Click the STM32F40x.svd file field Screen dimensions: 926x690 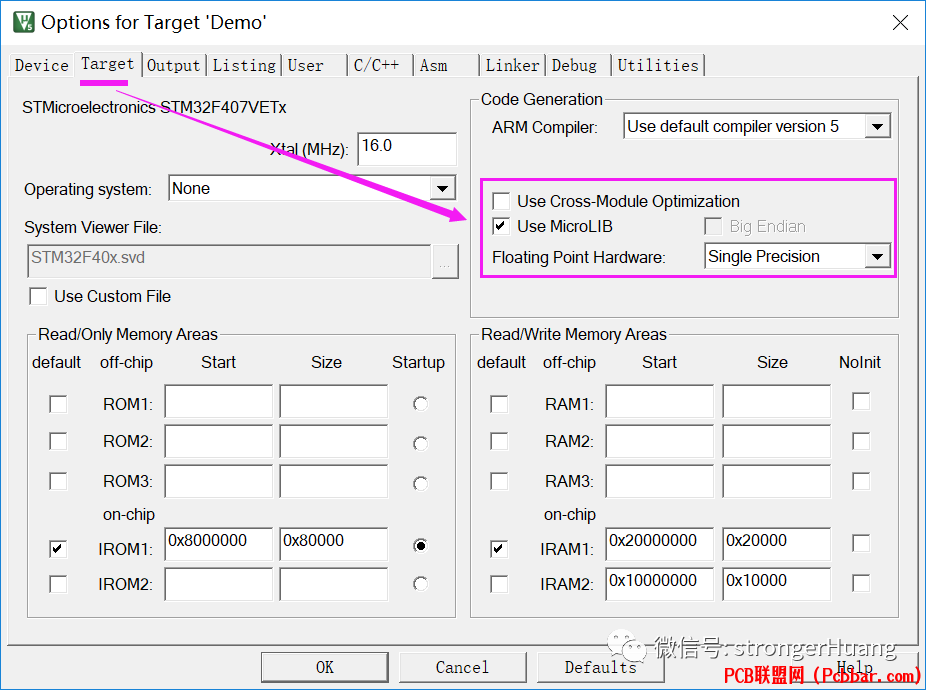pyautogui.click(x=229, y=261)
